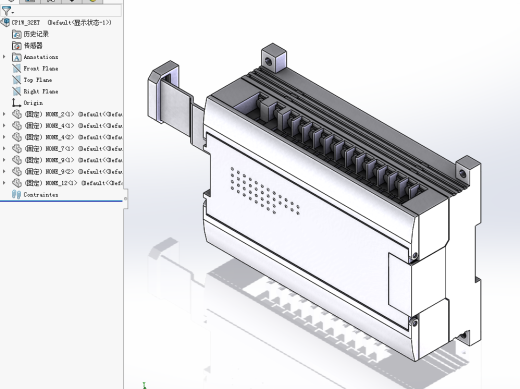The width and height of the screenshot is (520, 389).
Task: Expand the NONE_9<1> component node
Action: [x=4, y=160]
